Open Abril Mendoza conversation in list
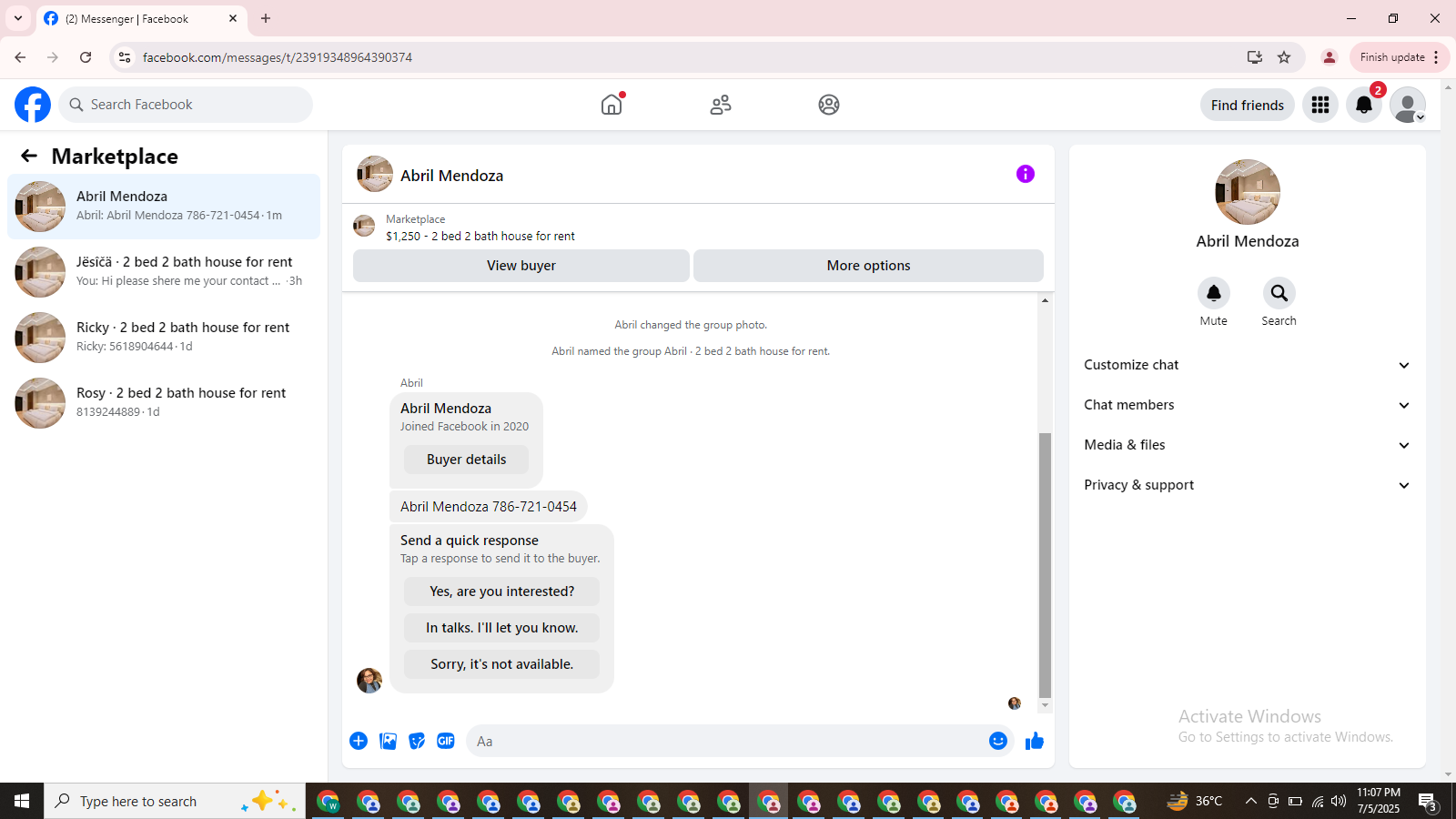Screen dimensions: 1456x819 [164, 207]
